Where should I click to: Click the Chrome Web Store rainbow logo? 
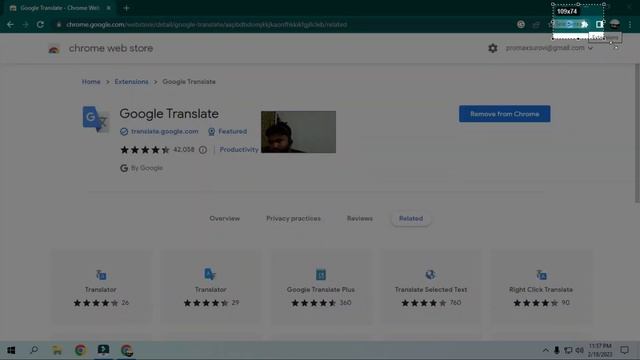tap(54, 49)
